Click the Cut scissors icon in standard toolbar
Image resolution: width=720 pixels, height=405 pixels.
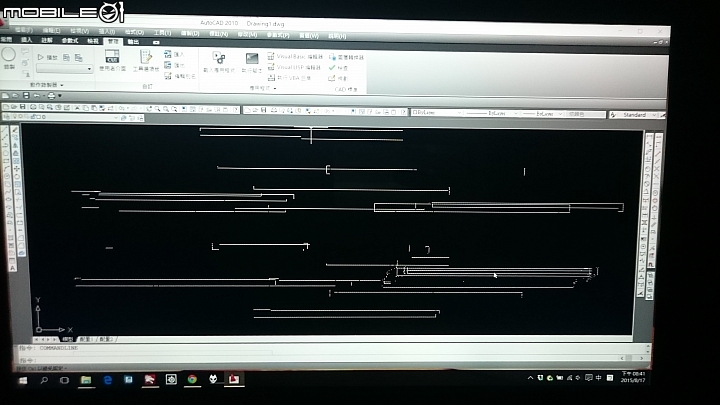click(77, 108)
